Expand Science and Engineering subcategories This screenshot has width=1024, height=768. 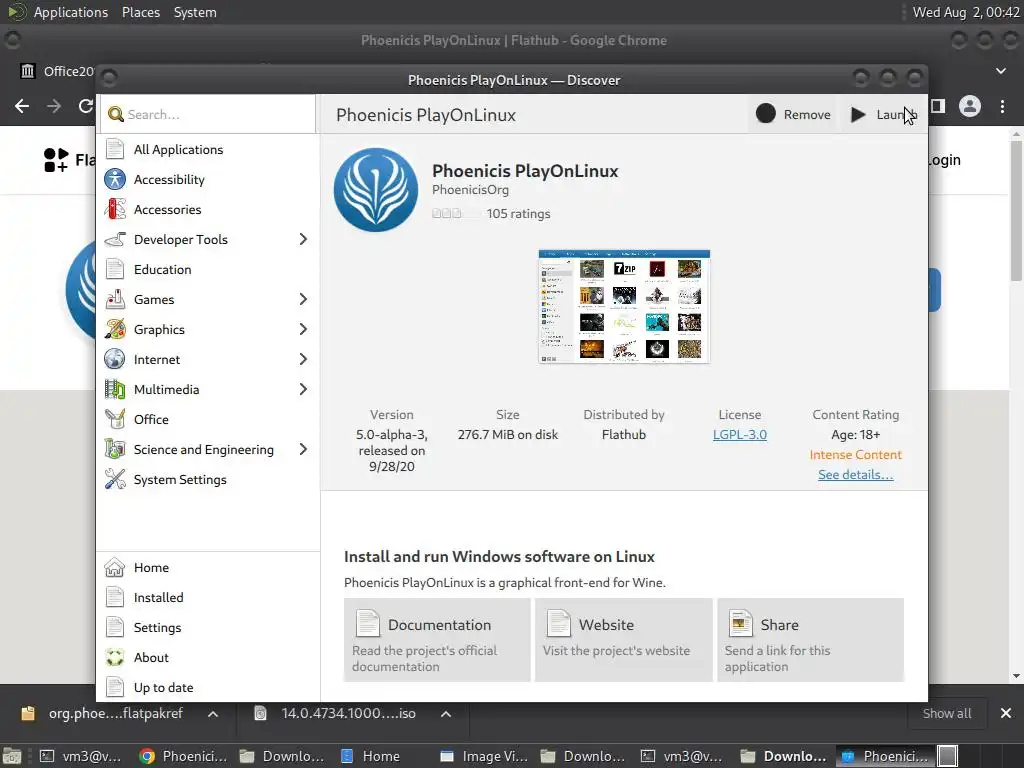coord(303,449)
